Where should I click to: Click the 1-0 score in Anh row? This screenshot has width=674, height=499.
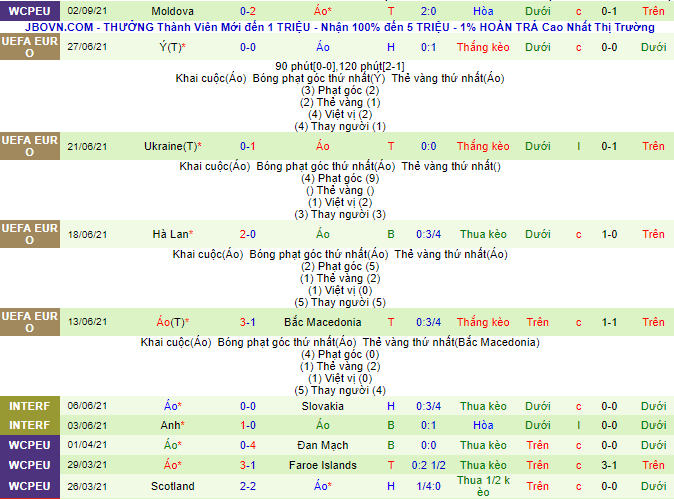pyautogui.click(x=247, y=425)
